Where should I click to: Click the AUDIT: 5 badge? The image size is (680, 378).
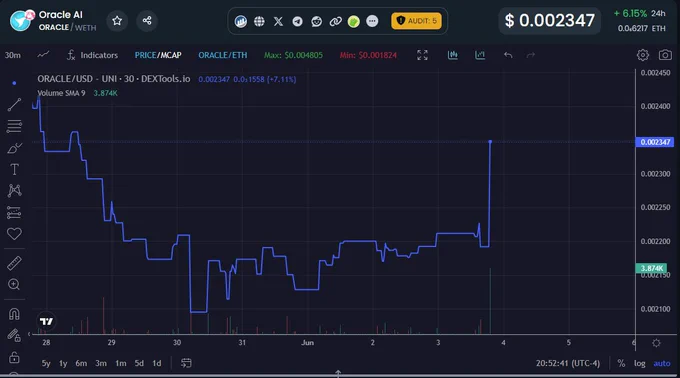(416, 21)
